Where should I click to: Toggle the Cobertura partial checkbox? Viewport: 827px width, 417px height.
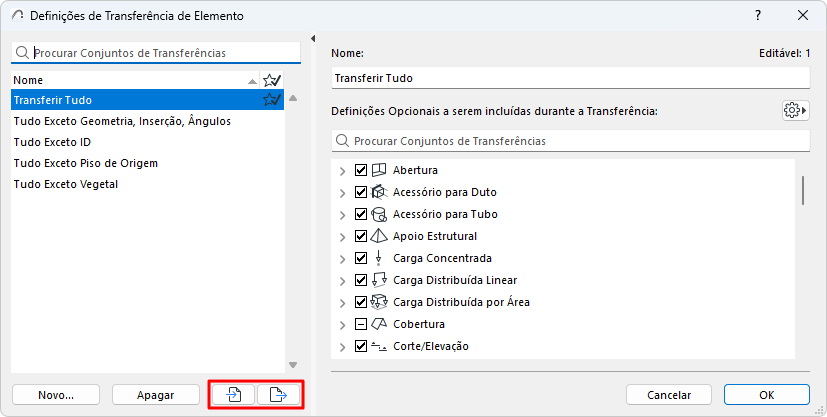(361, 324)
